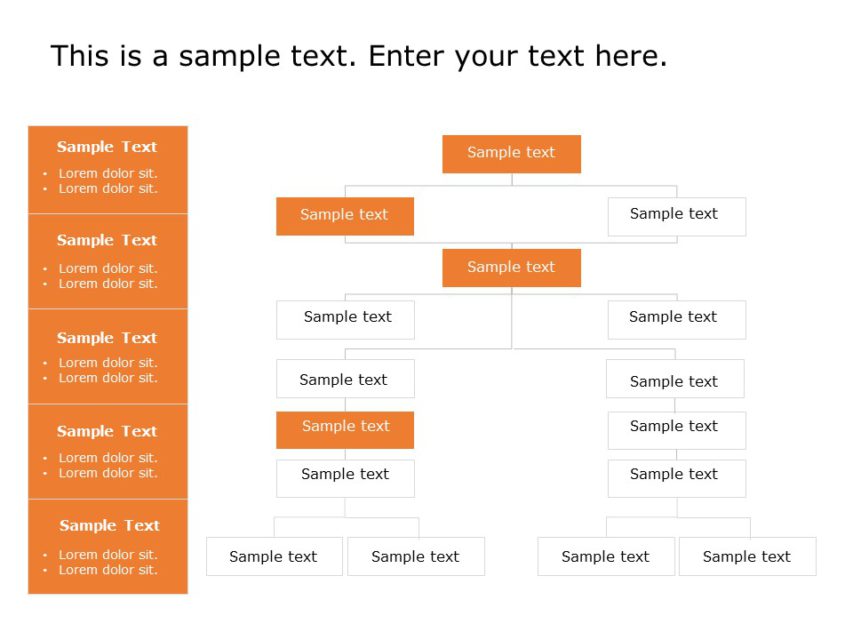This screenshot has width=853, height=640.
Task: Select the orange box in left chart column
Action: click(x=345, y=429)
